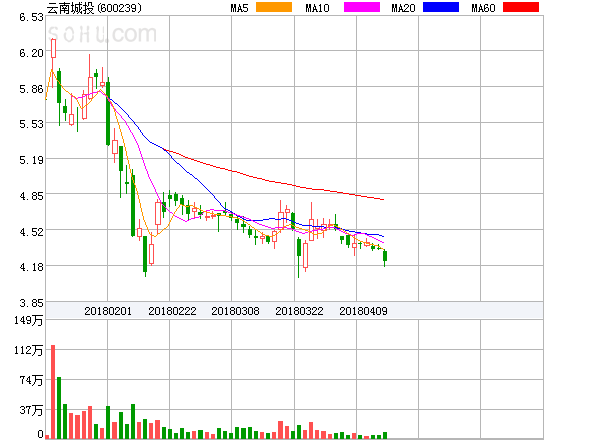Click the 4.85 price axis label
Image resolution: width=600 pixels, height=440 pixels.
pyautogui.click(x=31, y=196)
